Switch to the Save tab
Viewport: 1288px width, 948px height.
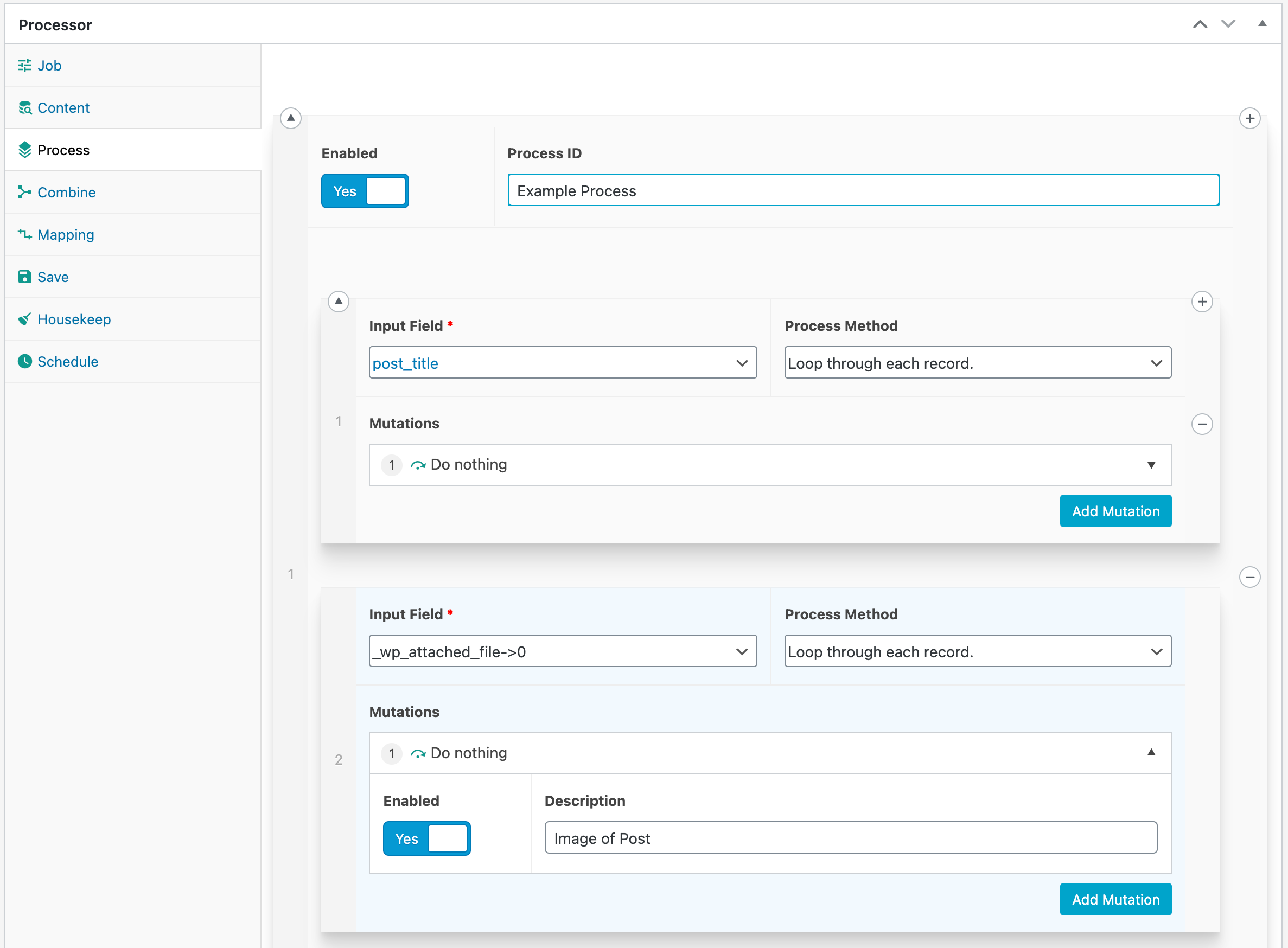pos(133,277)
